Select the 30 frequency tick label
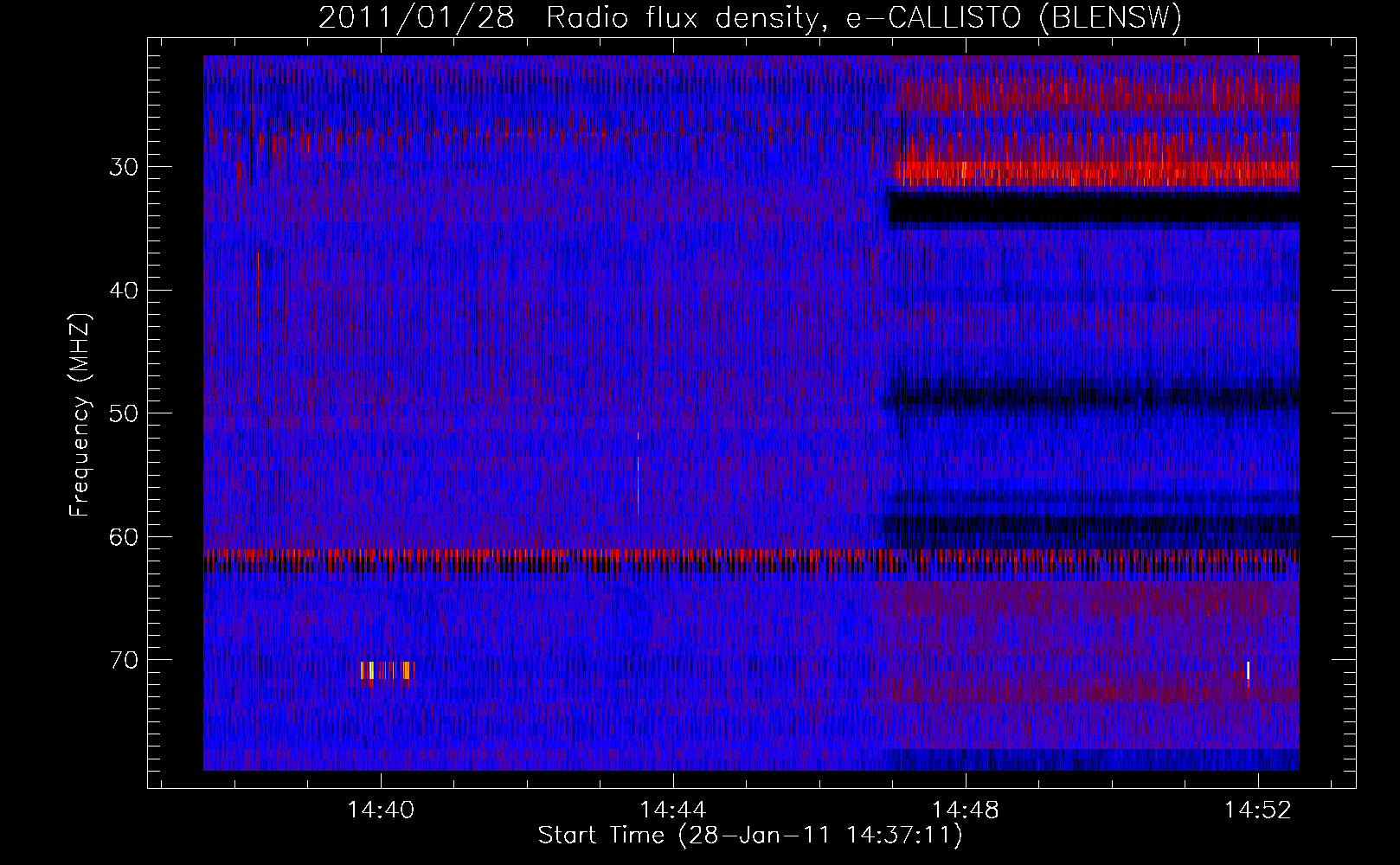This screenshot has width=1400, height=865. tap(124, 167)
